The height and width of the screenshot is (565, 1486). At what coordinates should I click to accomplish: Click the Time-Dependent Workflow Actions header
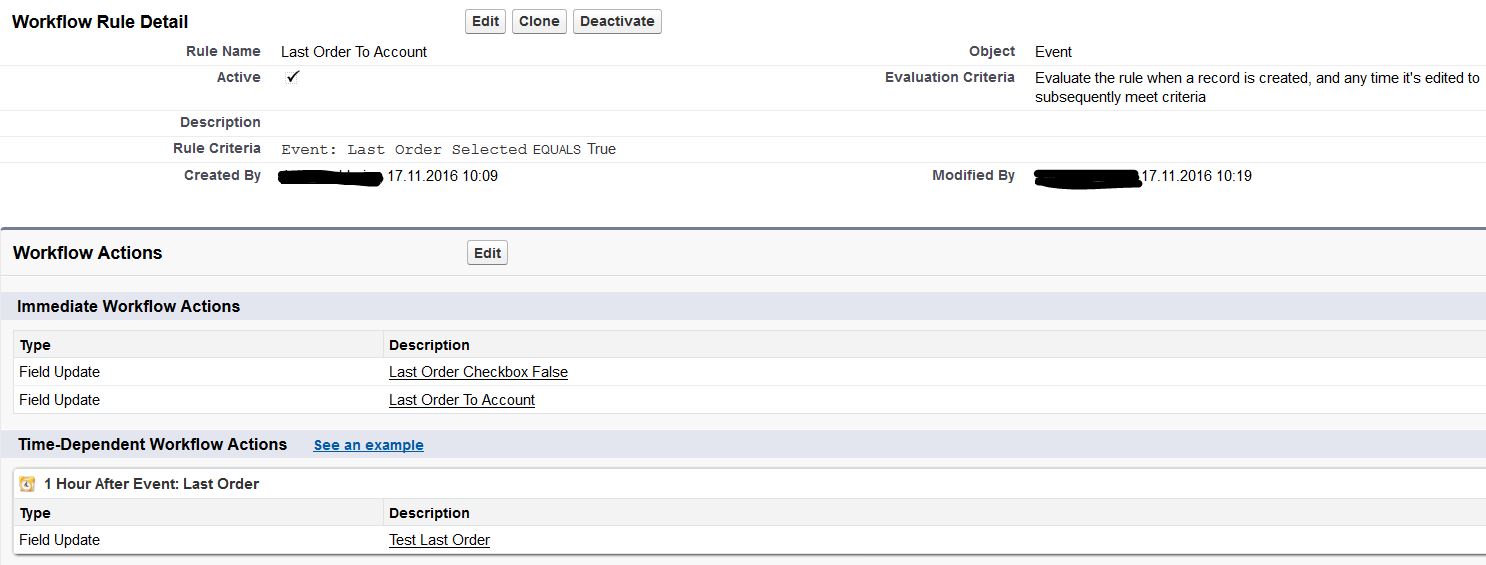152,444
